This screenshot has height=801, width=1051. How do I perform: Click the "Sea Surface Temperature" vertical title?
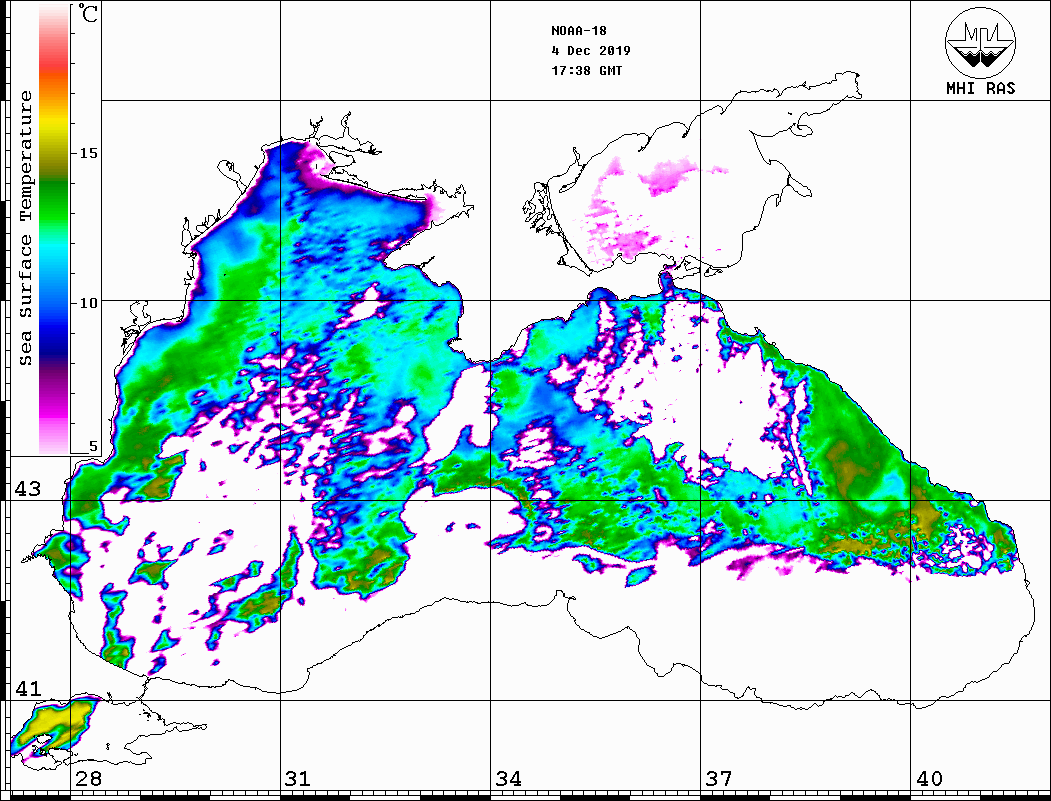[x=25, y=229]
